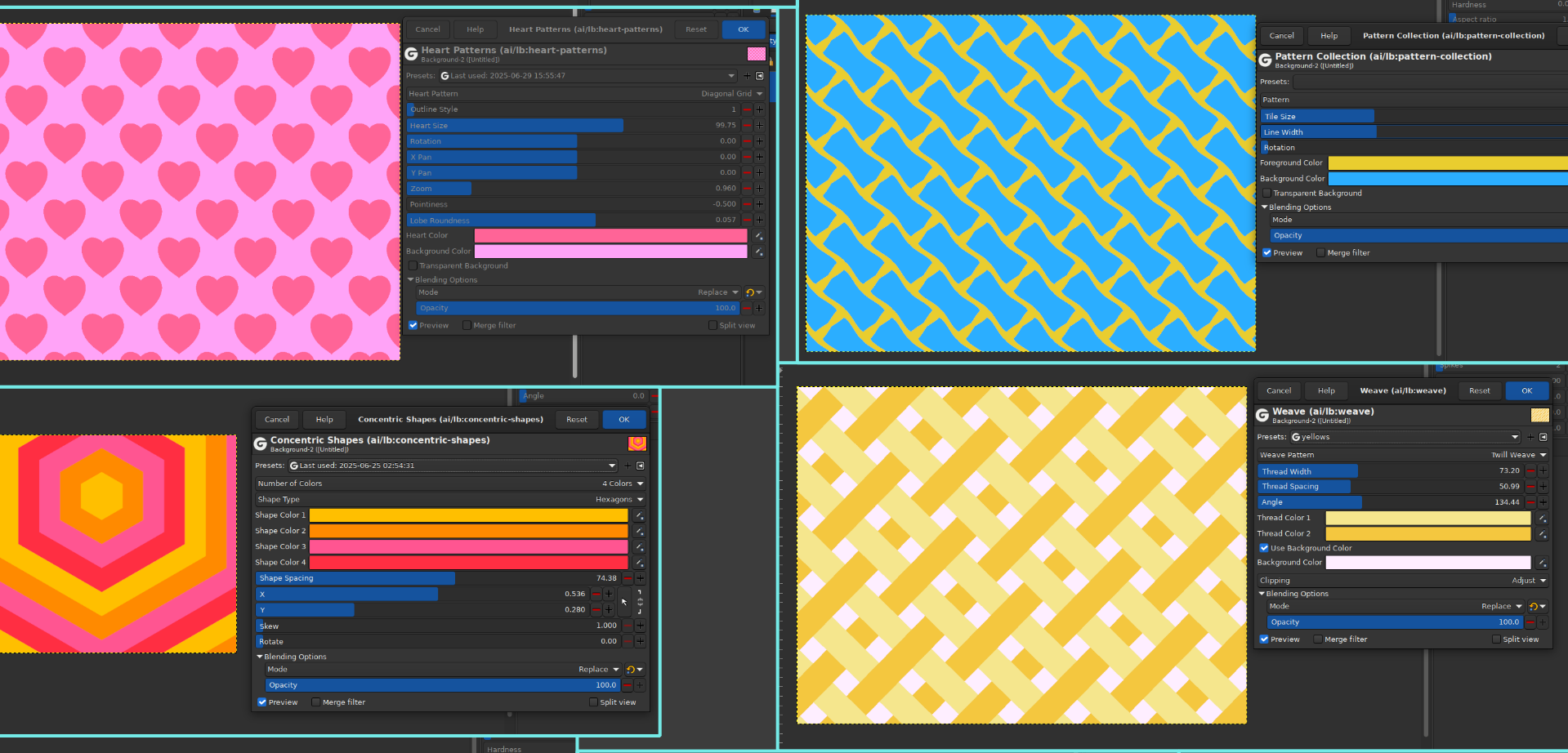
Task: Adjust the Thread Spacing slider in Weave
Action: tap(1391, 487)
